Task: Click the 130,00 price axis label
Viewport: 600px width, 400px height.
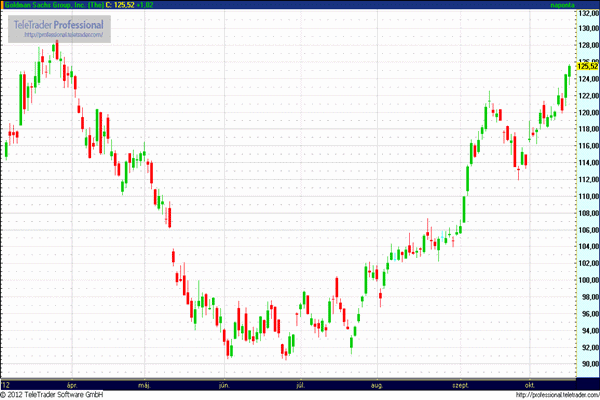Action: pyautogui.click(x=589, y=28)
